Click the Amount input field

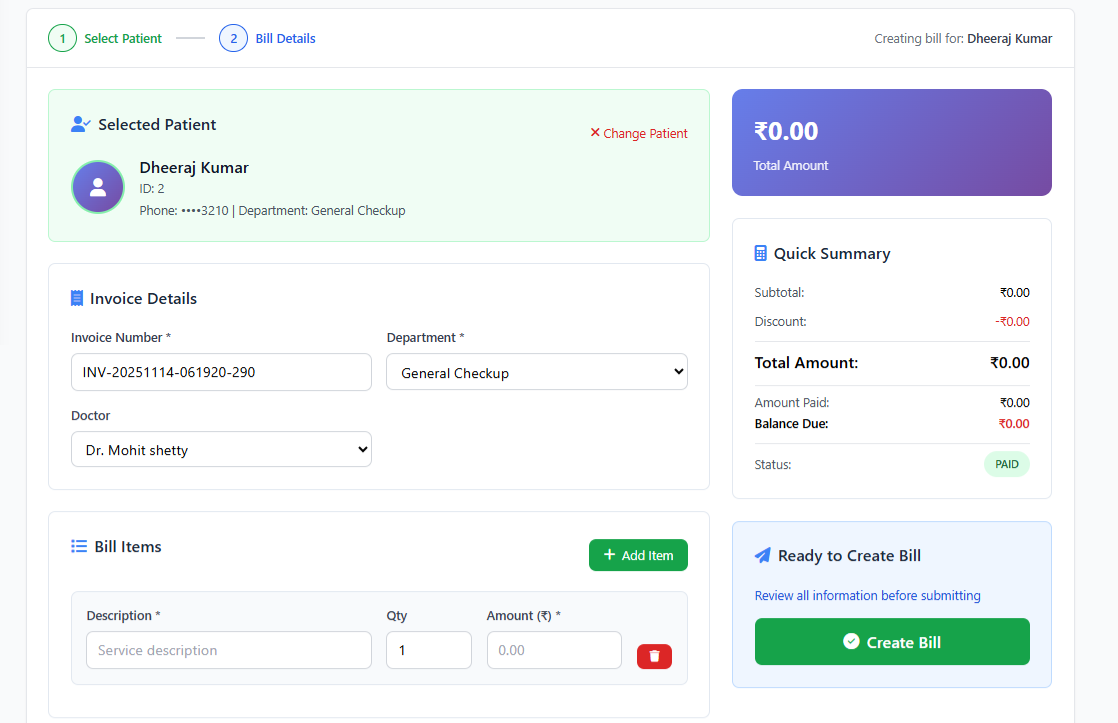(554, 650)
